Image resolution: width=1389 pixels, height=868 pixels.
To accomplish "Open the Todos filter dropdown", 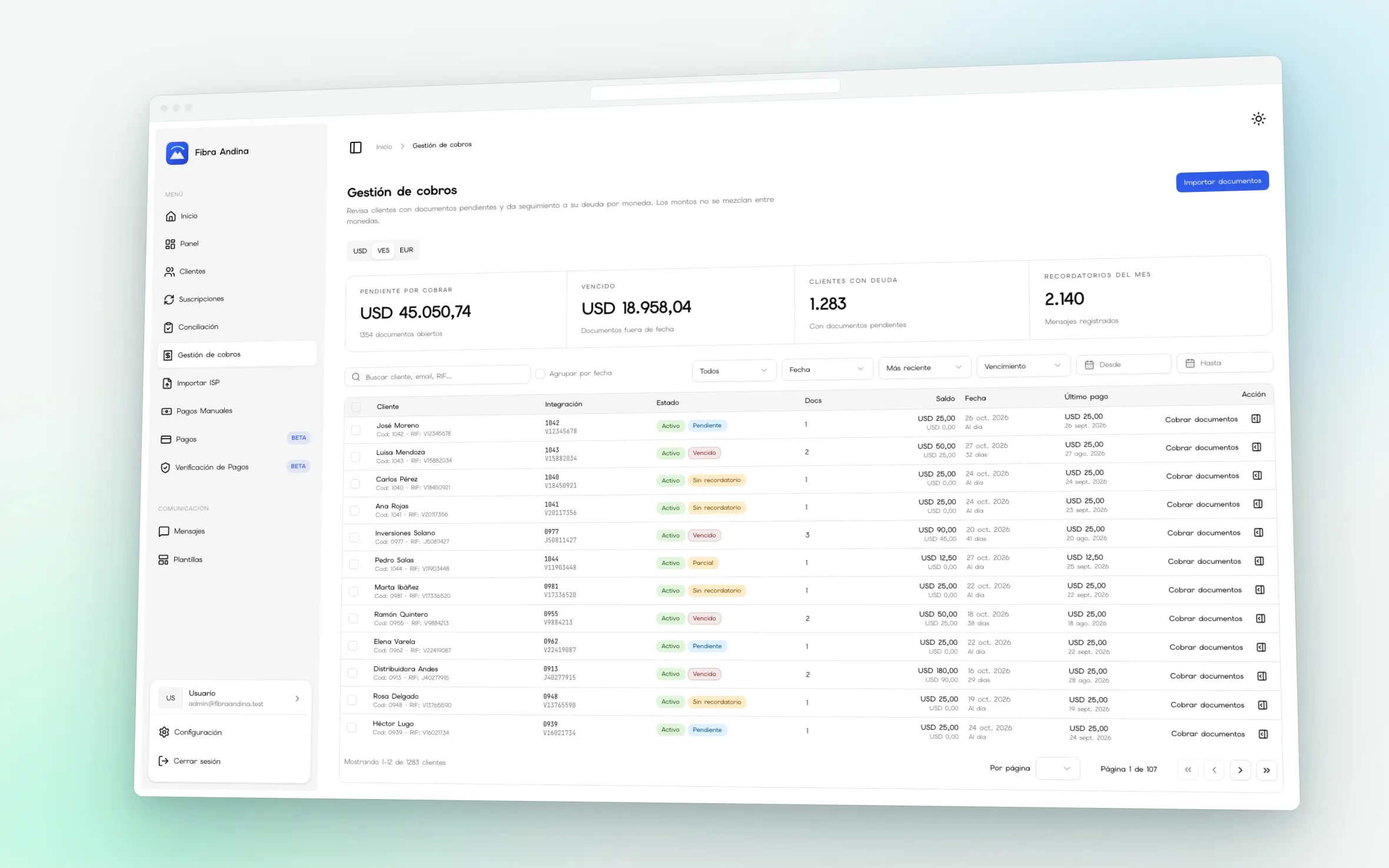I will (x=734, y=371).
